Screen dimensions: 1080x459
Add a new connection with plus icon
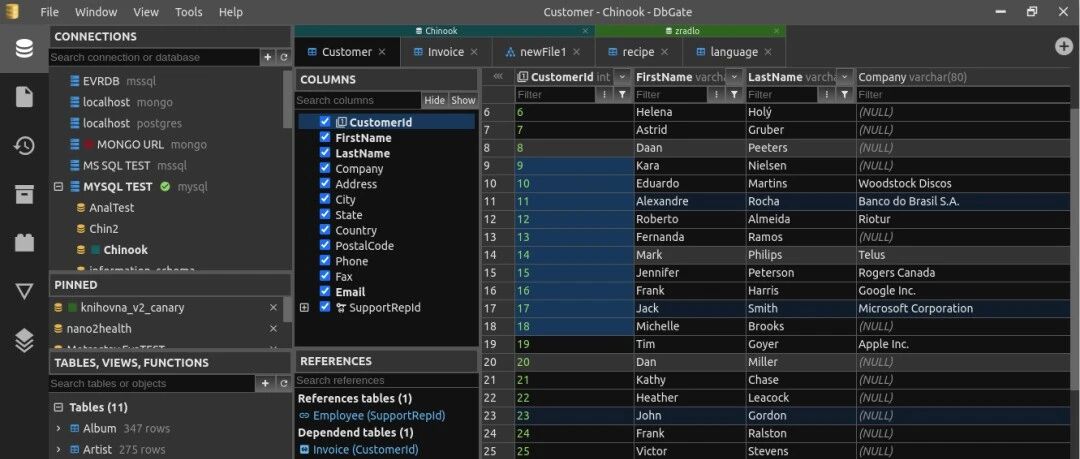click(x=268, y=57)
